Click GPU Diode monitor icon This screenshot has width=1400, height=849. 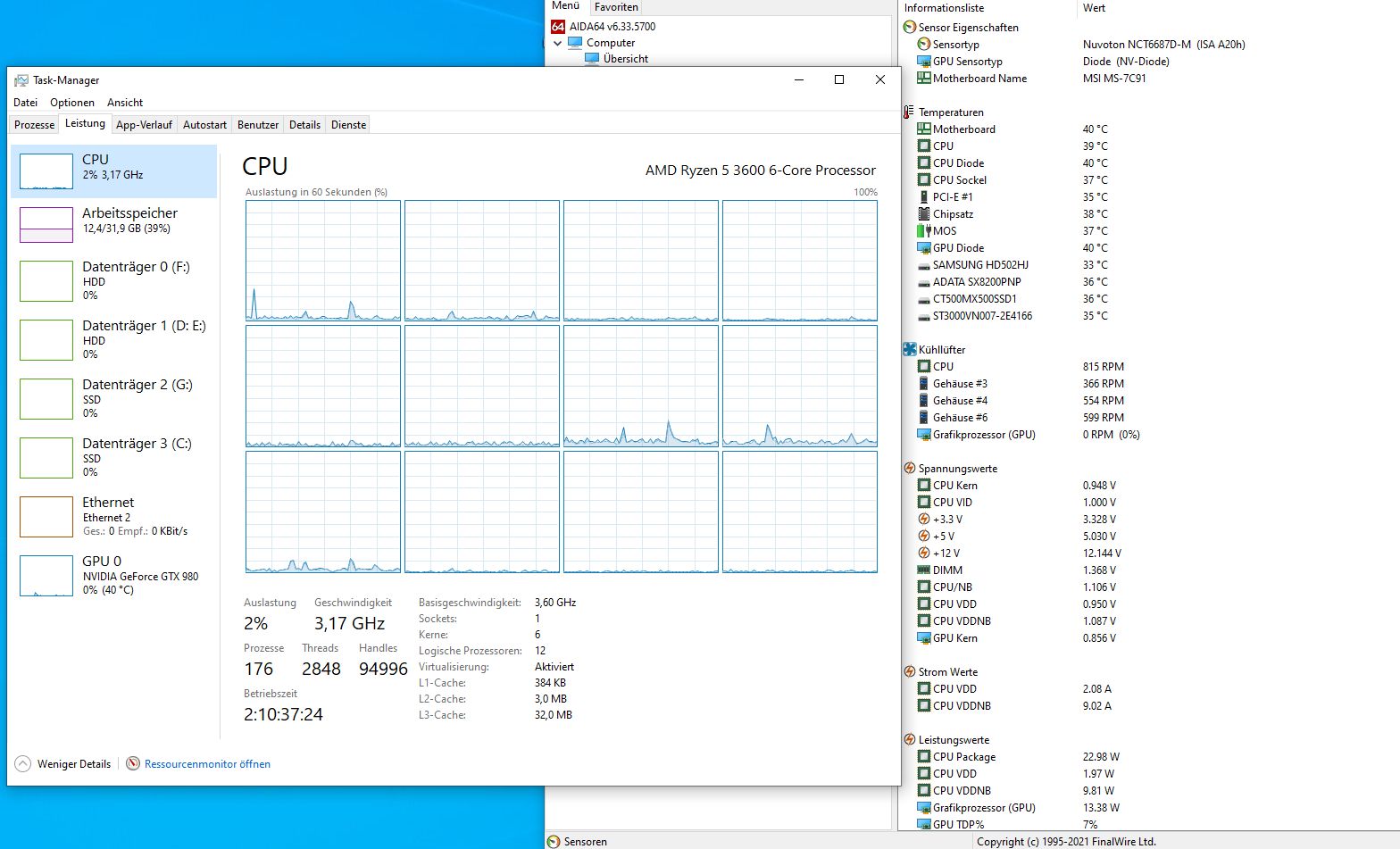(x=924, y=248)
